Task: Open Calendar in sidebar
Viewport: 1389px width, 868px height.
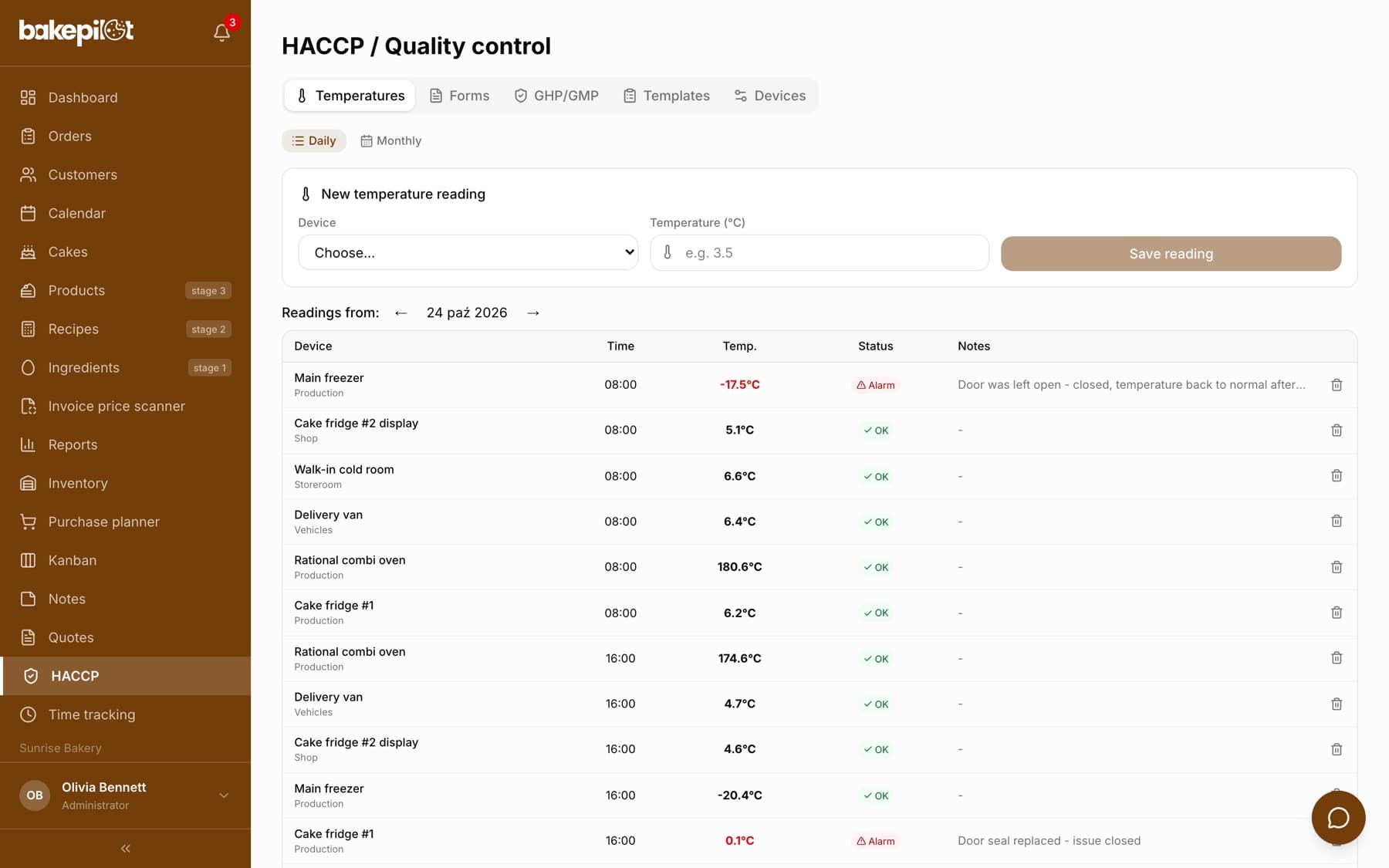Action: tap(125, 213)
